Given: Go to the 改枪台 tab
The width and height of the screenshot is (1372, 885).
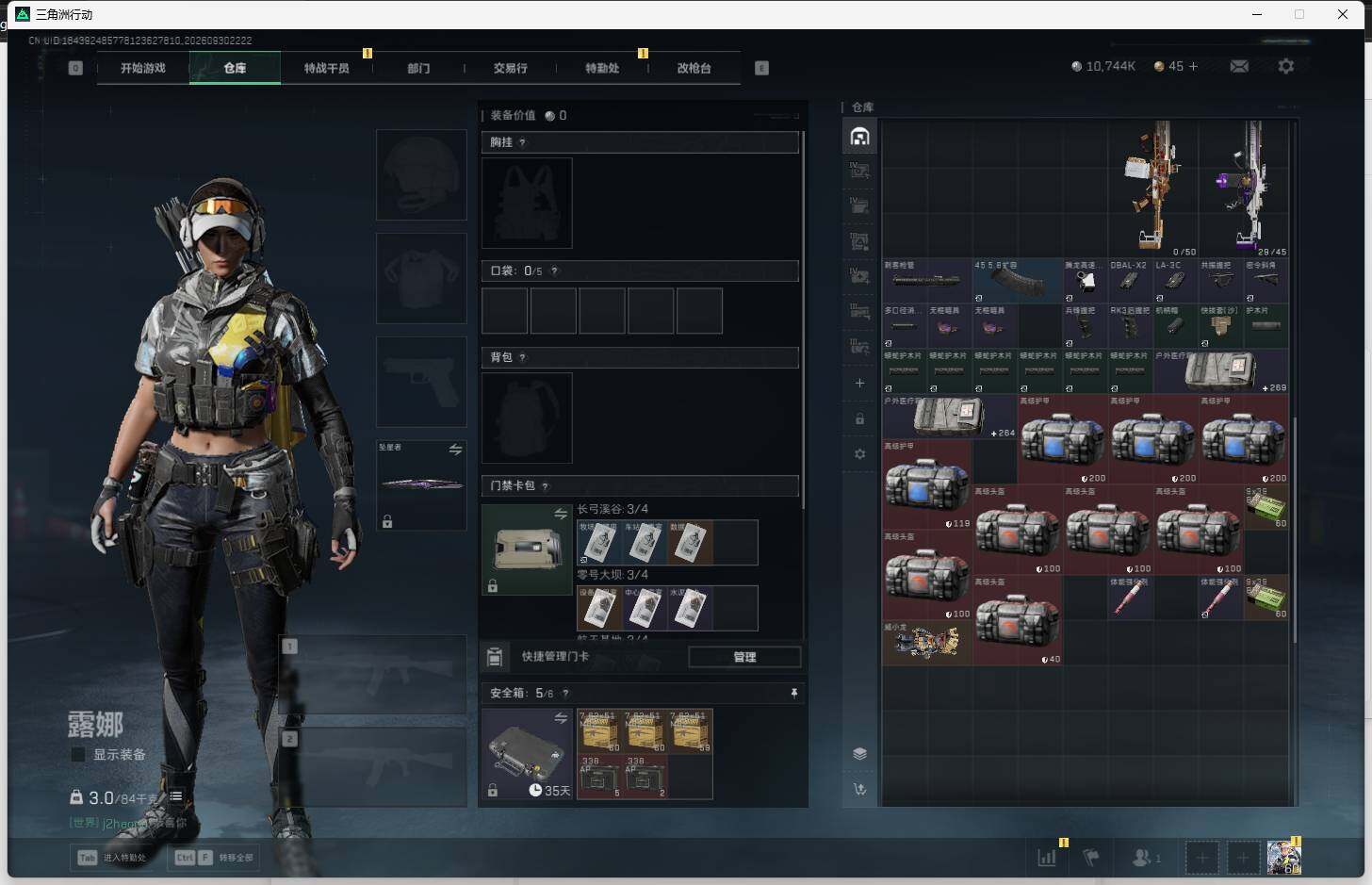Looking at the screenshot, I should (694, 68).
